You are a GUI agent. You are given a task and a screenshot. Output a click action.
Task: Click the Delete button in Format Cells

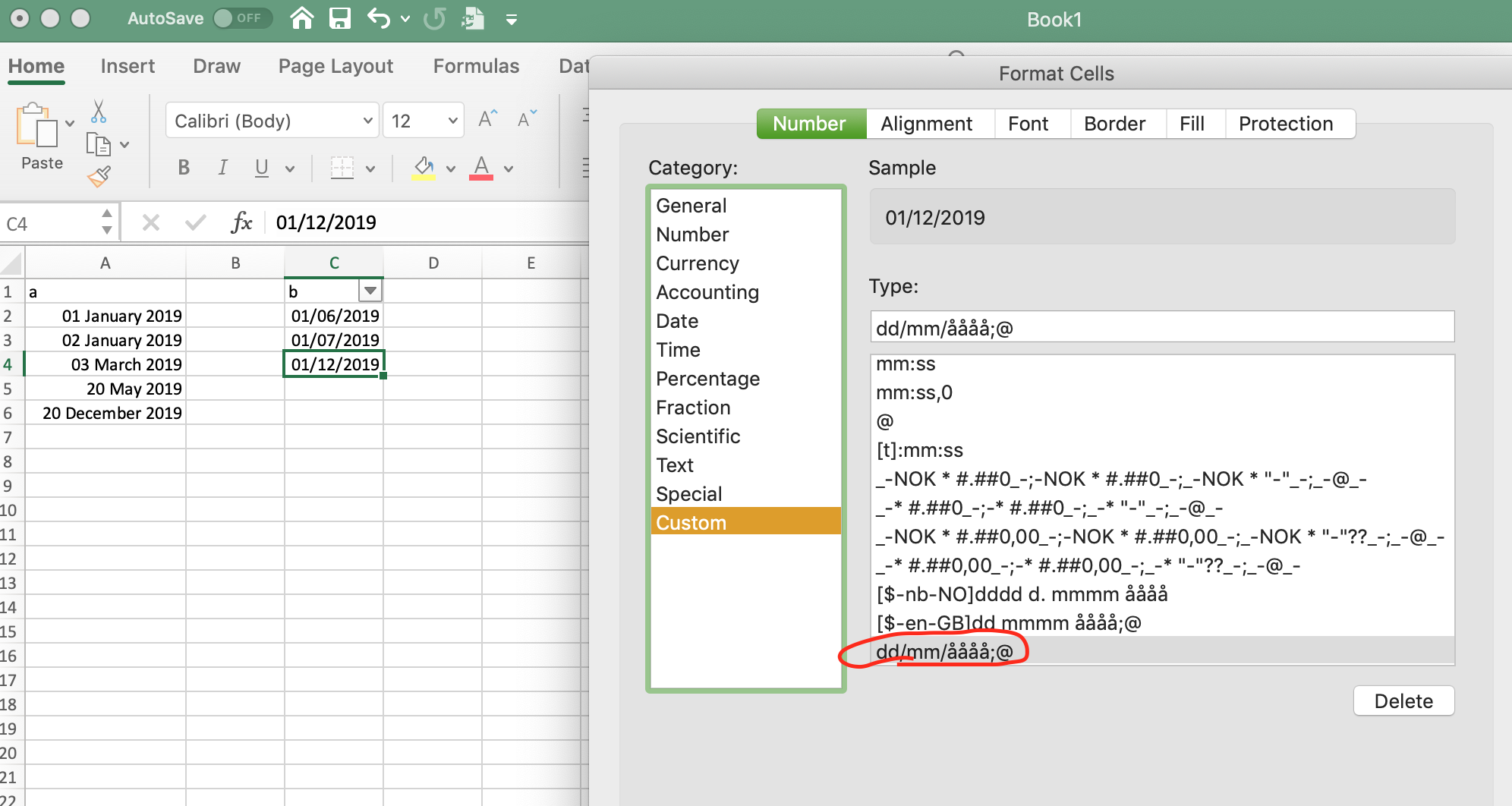click(x=1404, y=701)
